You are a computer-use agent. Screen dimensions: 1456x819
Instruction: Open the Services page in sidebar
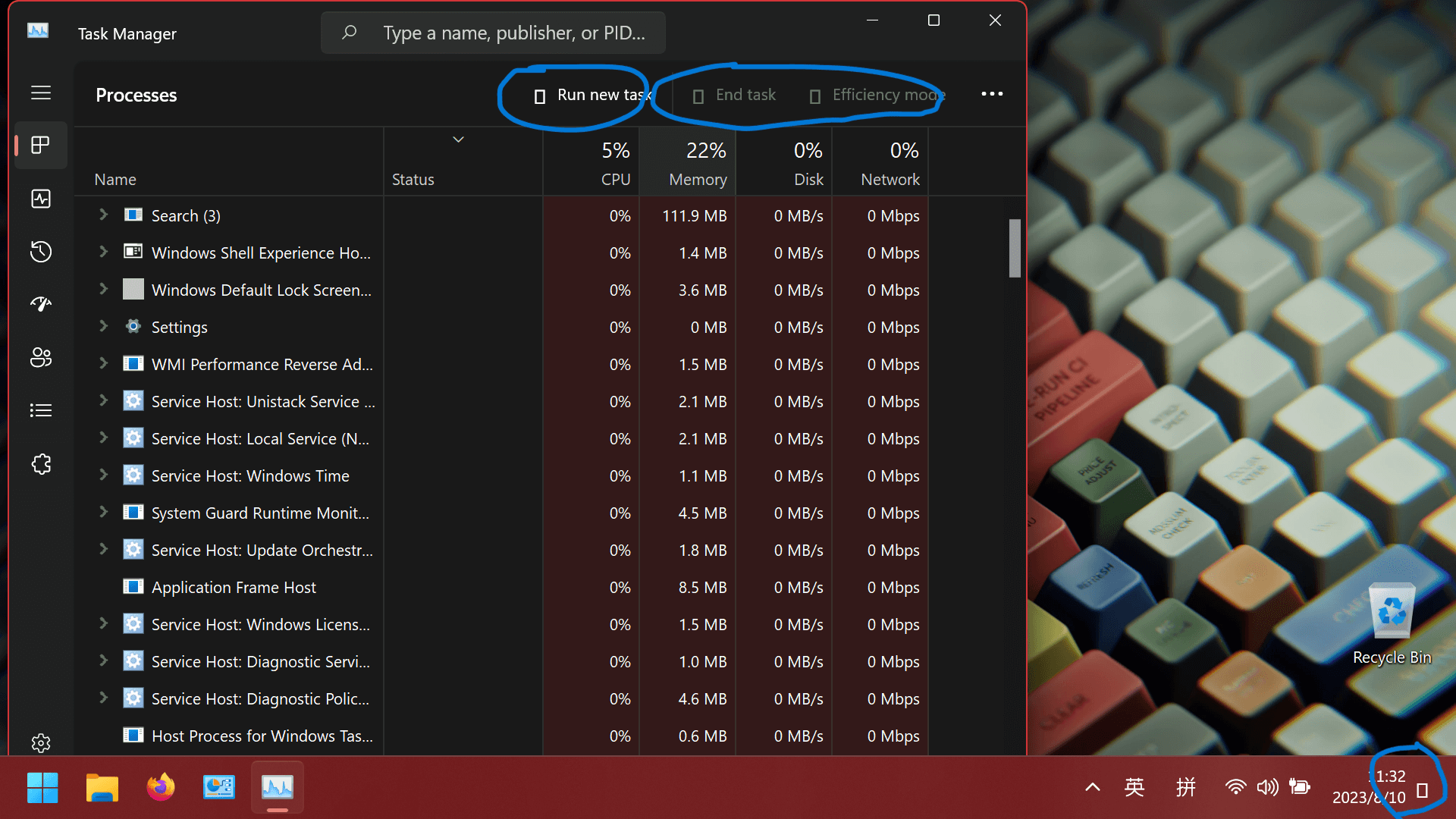[x=41, y=463]
